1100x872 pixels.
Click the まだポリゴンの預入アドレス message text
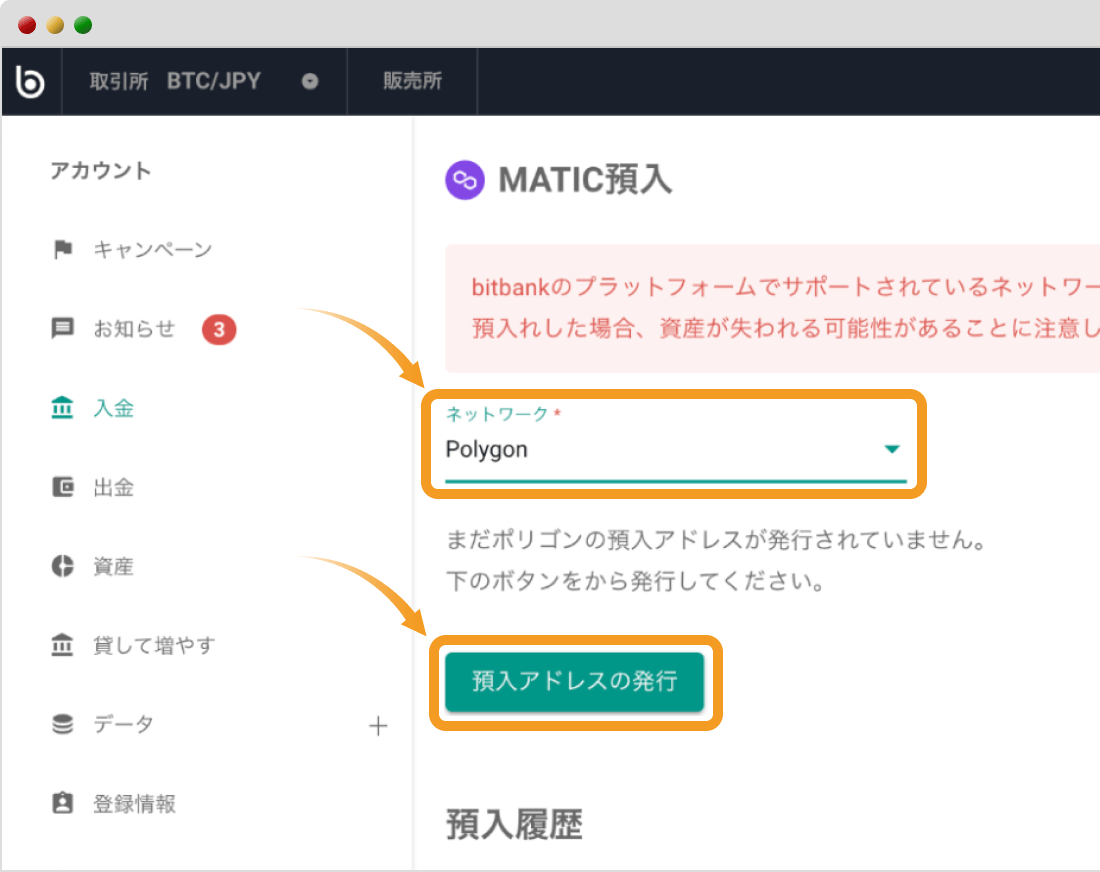(717, 539)
